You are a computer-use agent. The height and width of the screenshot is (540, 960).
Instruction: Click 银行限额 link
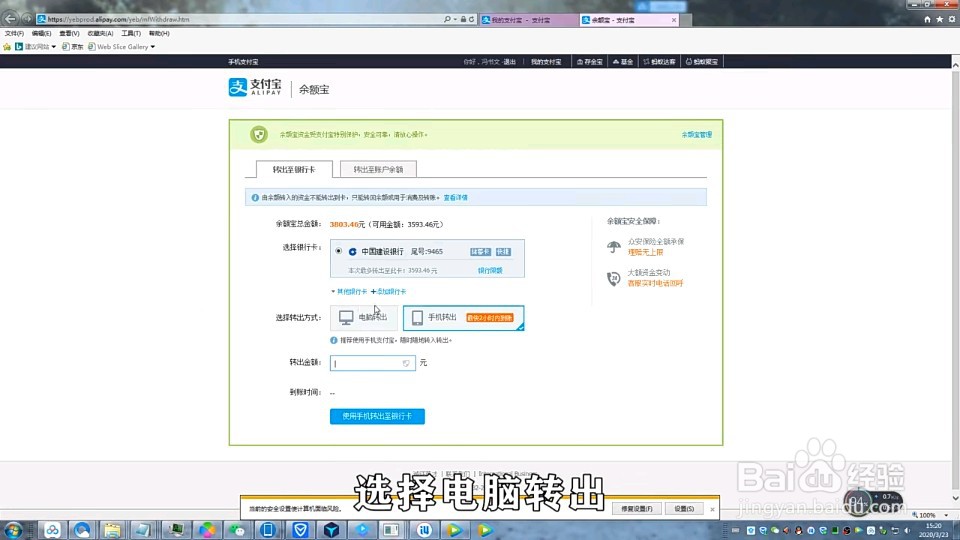490,271
